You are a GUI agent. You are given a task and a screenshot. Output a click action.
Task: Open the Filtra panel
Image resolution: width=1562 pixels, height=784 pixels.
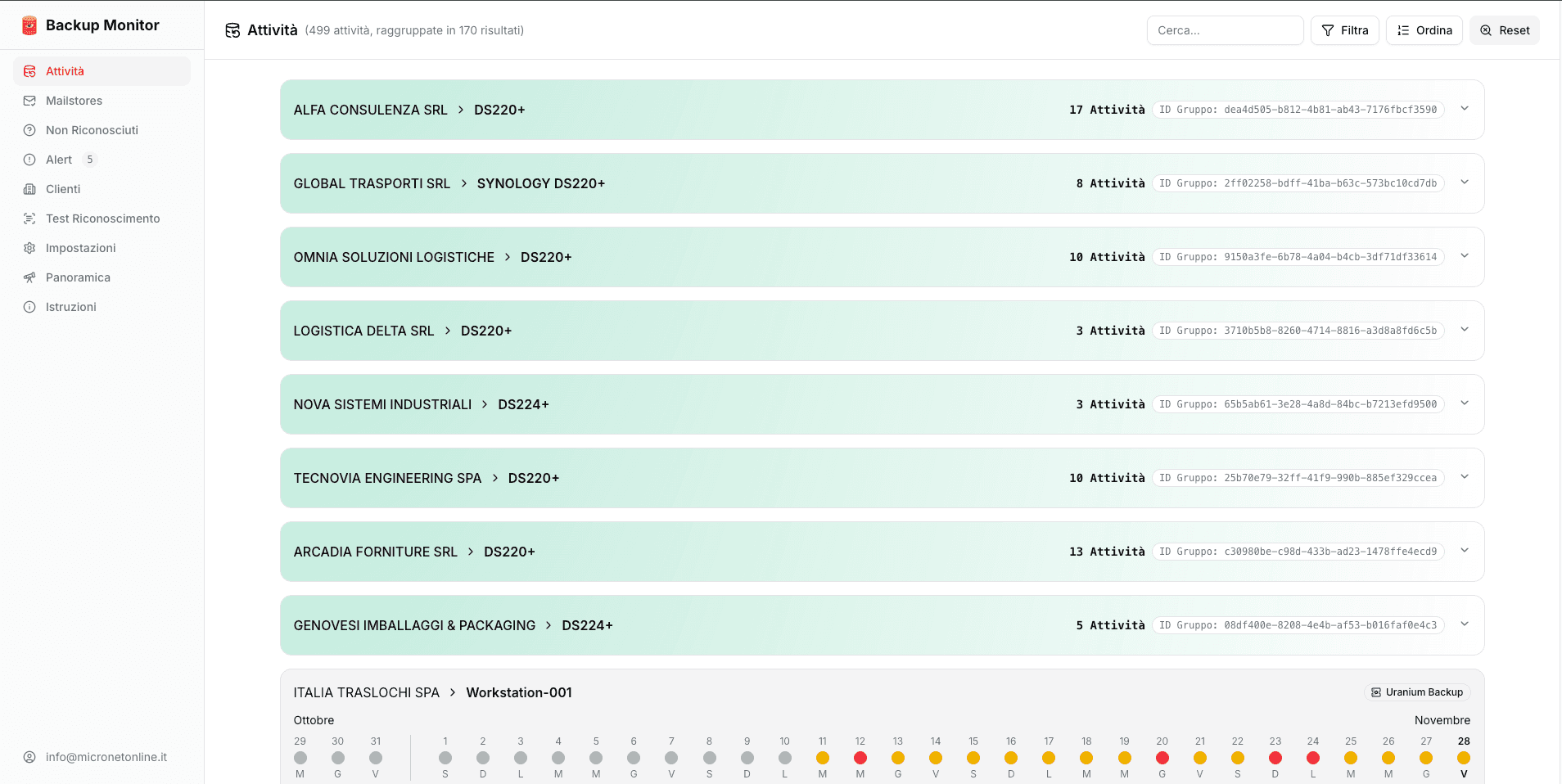(x=1345, y=29)
